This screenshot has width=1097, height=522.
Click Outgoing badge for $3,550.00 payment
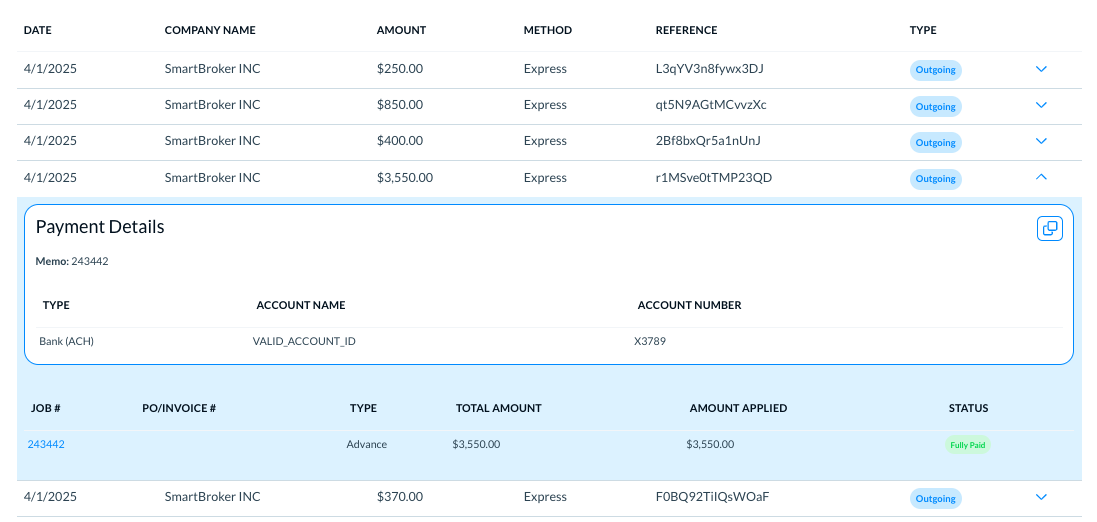[x=935, y=179]
